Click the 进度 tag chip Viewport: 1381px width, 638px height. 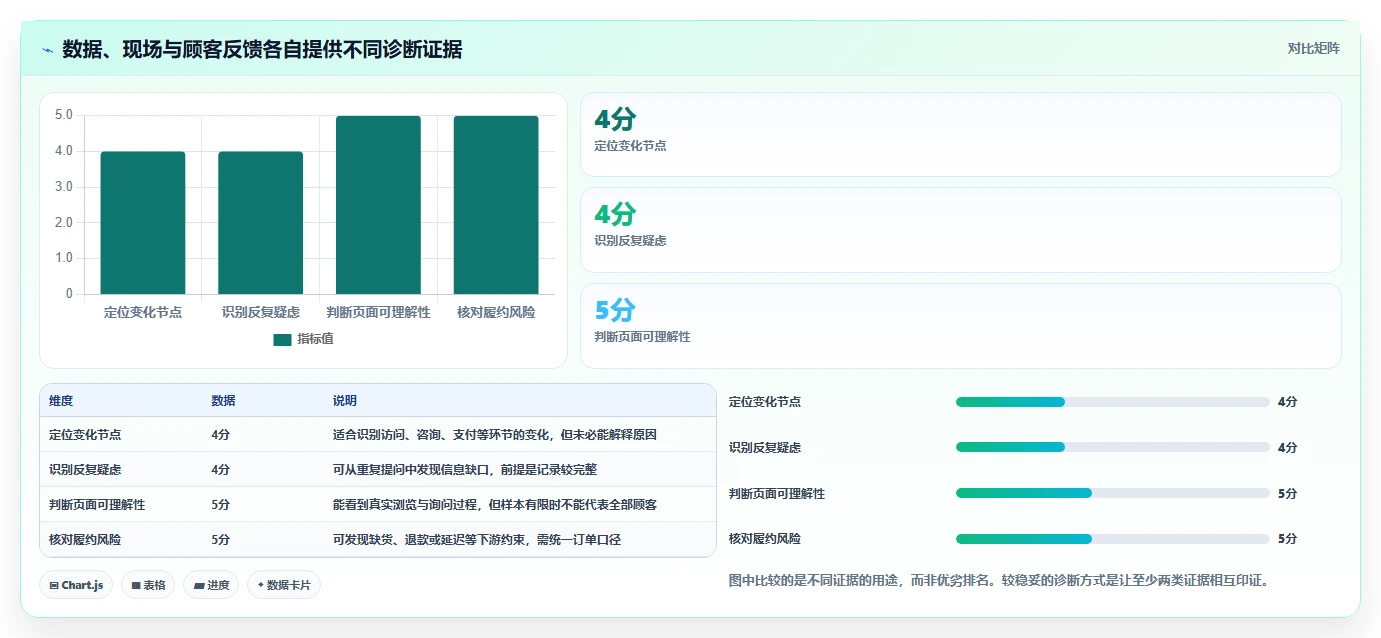click(x=211, y=585)
